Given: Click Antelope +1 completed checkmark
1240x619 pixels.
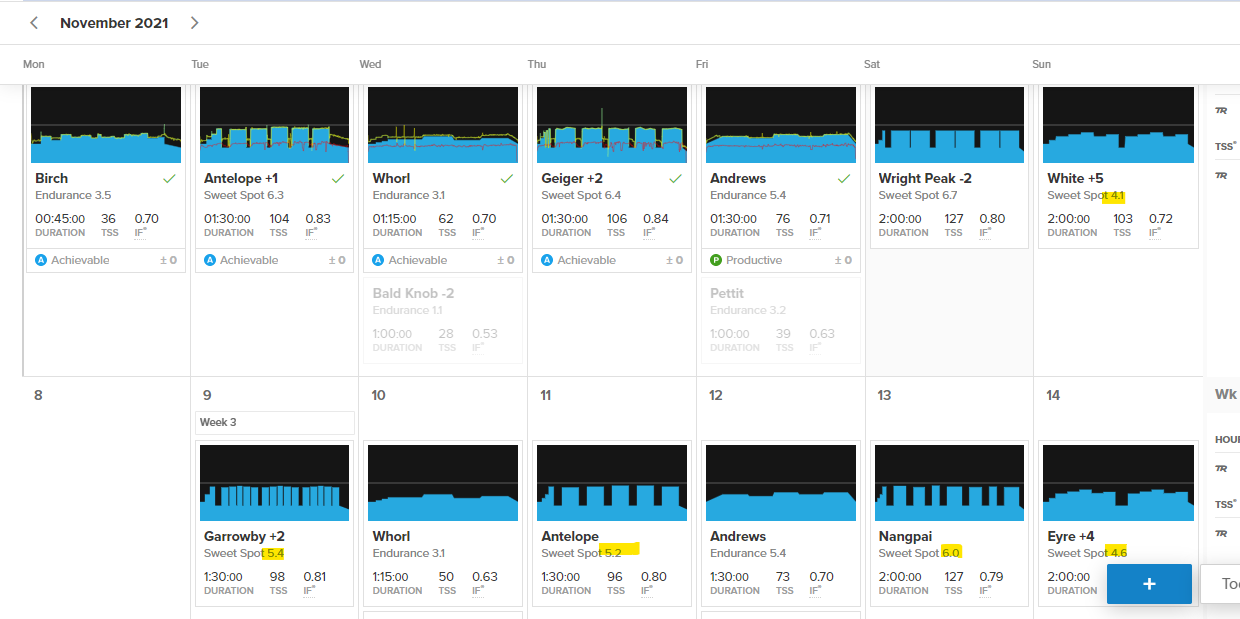Looking at the screenshot, I should pyautogui.click(x=338, y=178).
